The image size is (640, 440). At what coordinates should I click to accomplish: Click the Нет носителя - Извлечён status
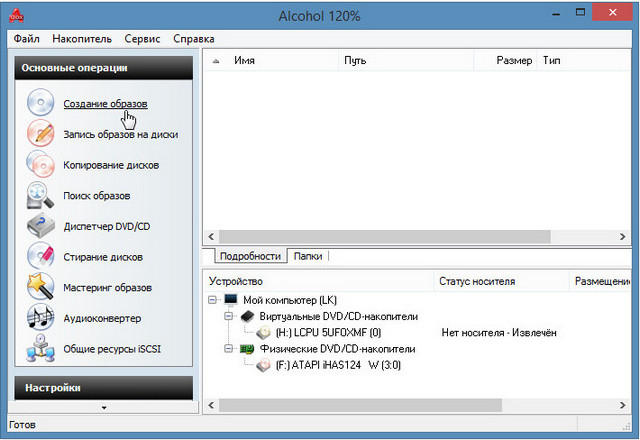(x=499, y=333)
